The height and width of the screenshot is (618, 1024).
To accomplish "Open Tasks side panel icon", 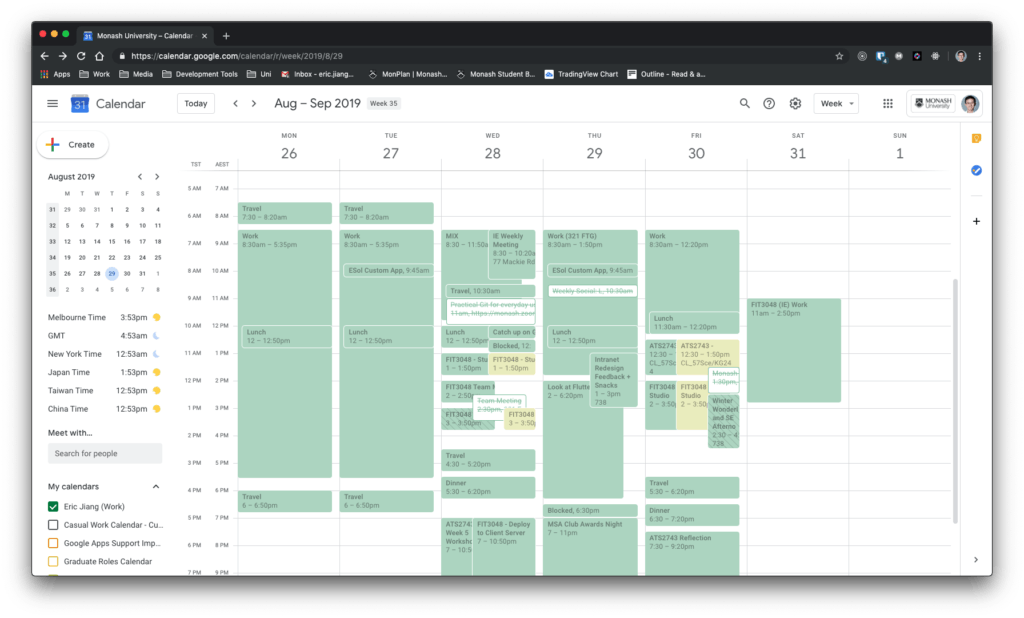I will pos(976,171).
